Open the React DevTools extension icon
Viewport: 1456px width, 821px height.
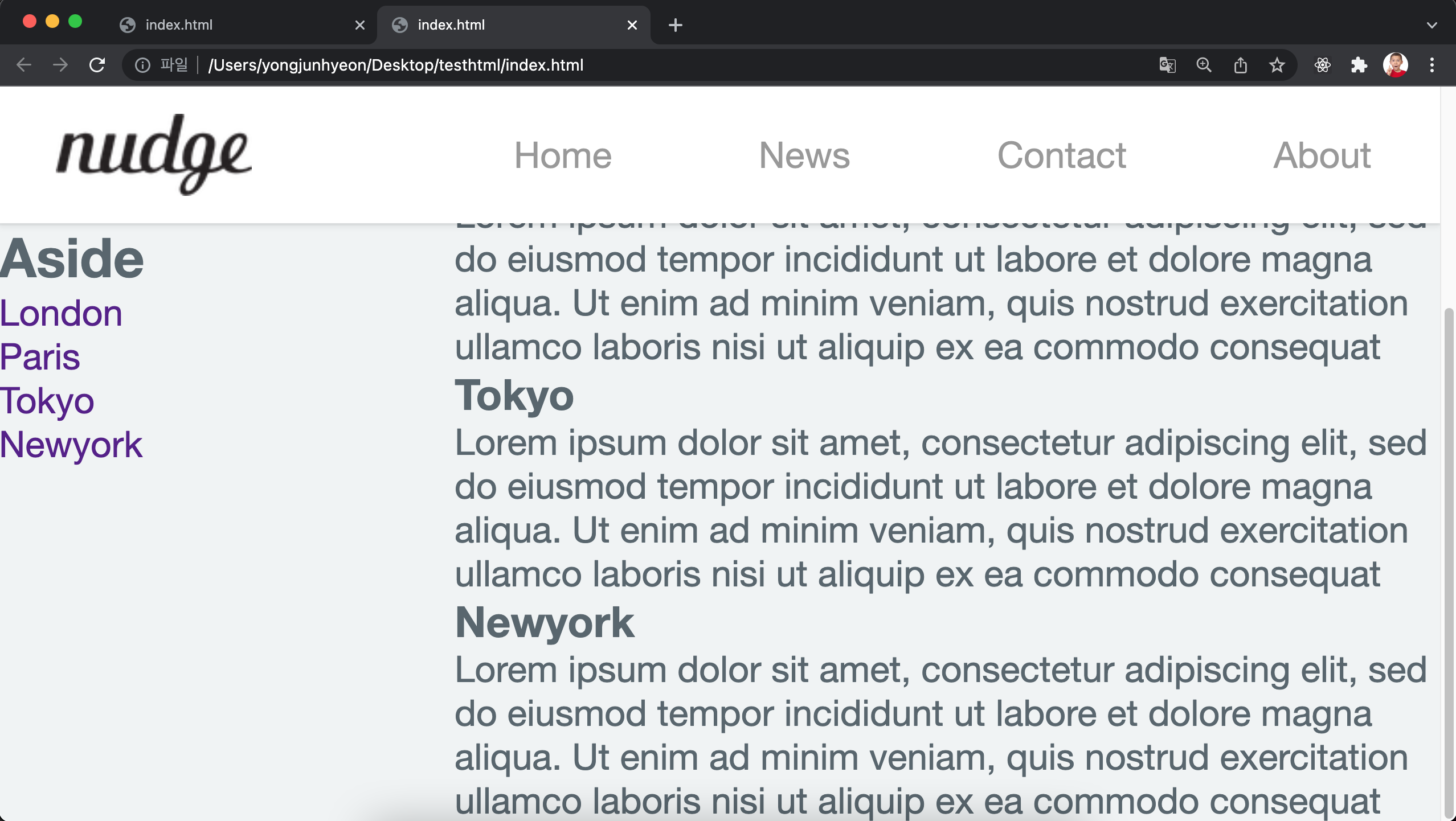(x=1322, y=65)
